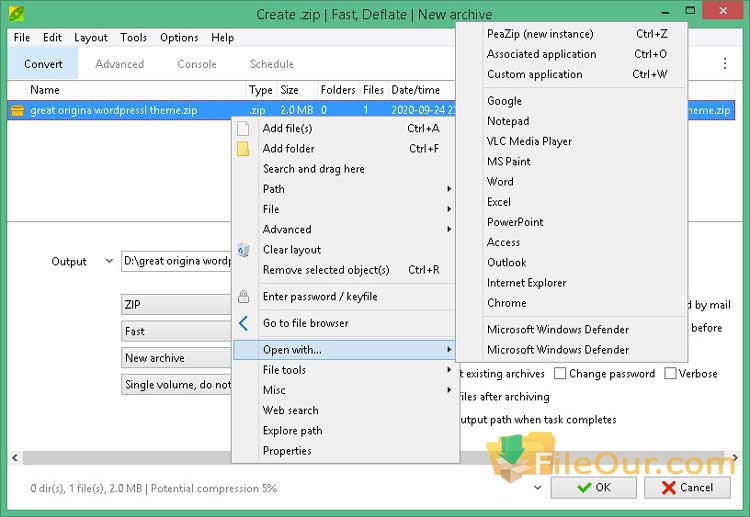Switch to the Advanced tab
This screenshot has width=750, height=517.
click(120, 64)
